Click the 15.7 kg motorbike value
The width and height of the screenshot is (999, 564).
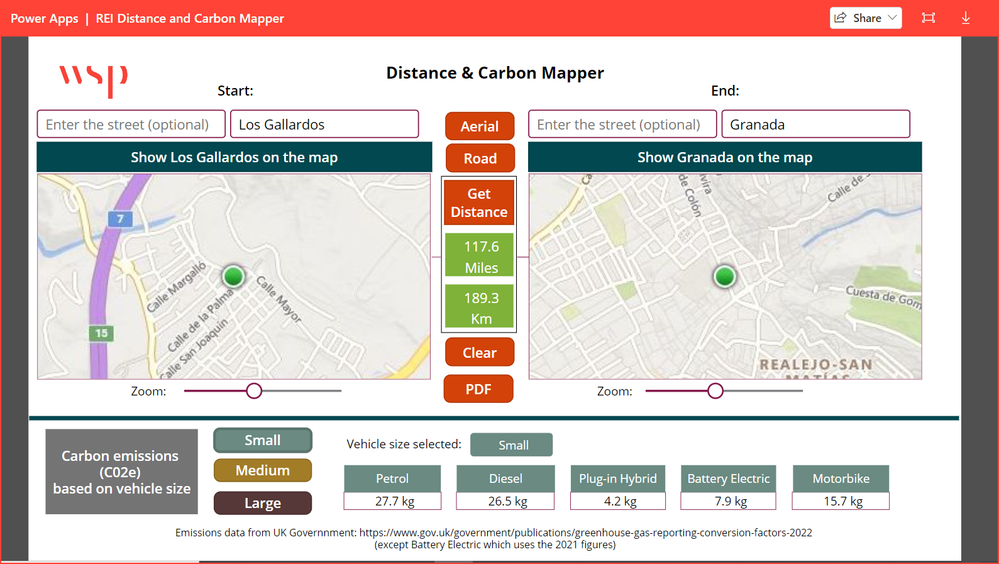tap(840, 501)
